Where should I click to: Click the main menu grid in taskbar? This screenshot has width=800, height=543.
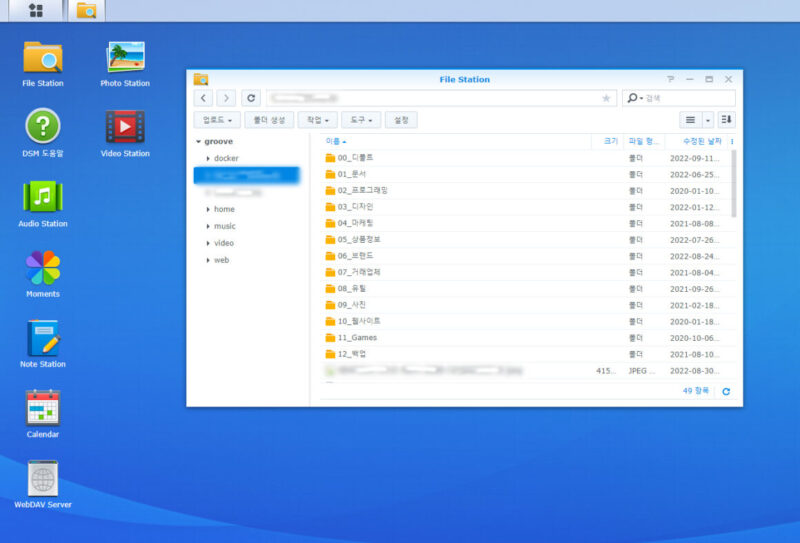(36, 11)
